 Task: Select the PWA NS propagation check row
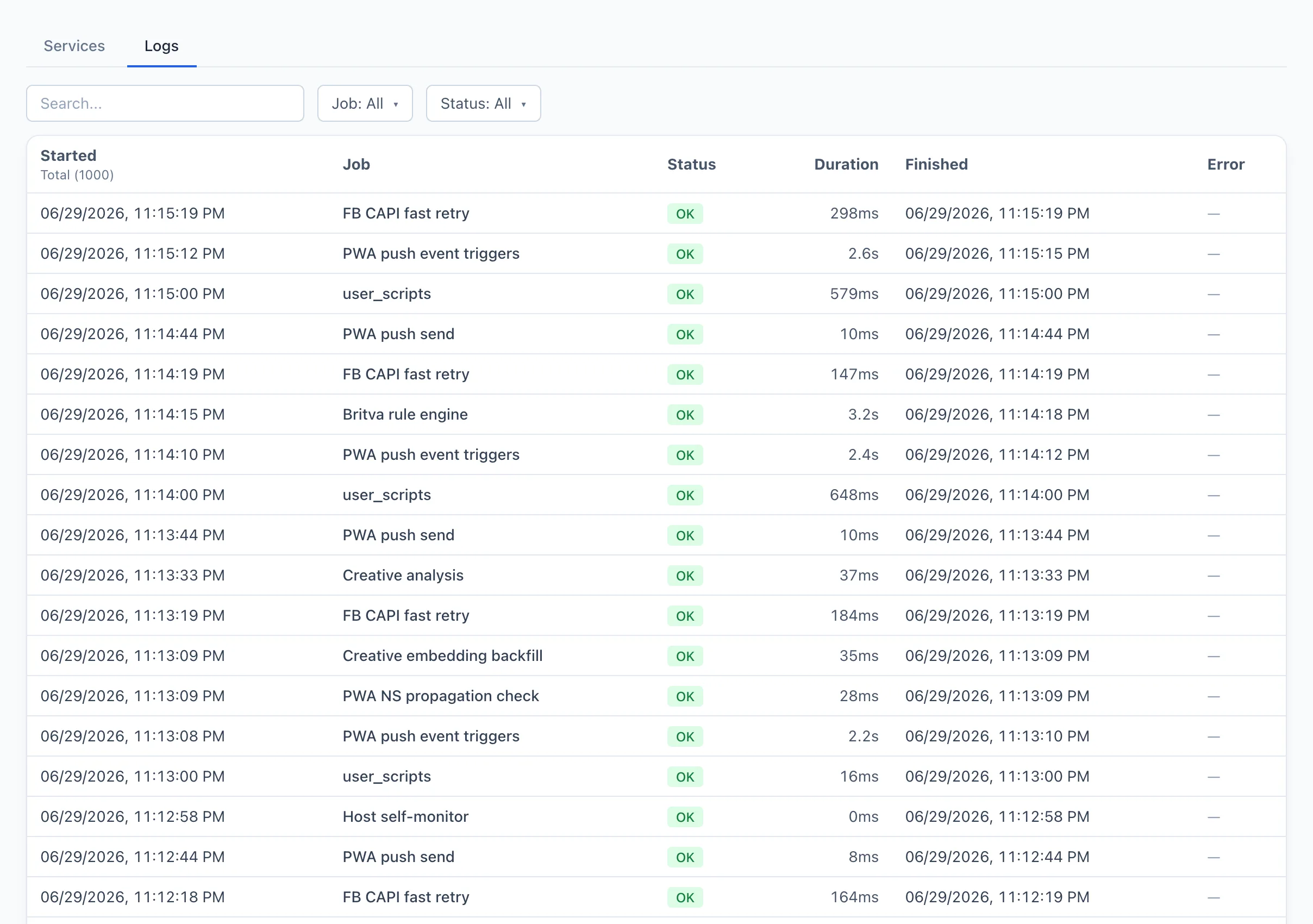click(656, 696)
